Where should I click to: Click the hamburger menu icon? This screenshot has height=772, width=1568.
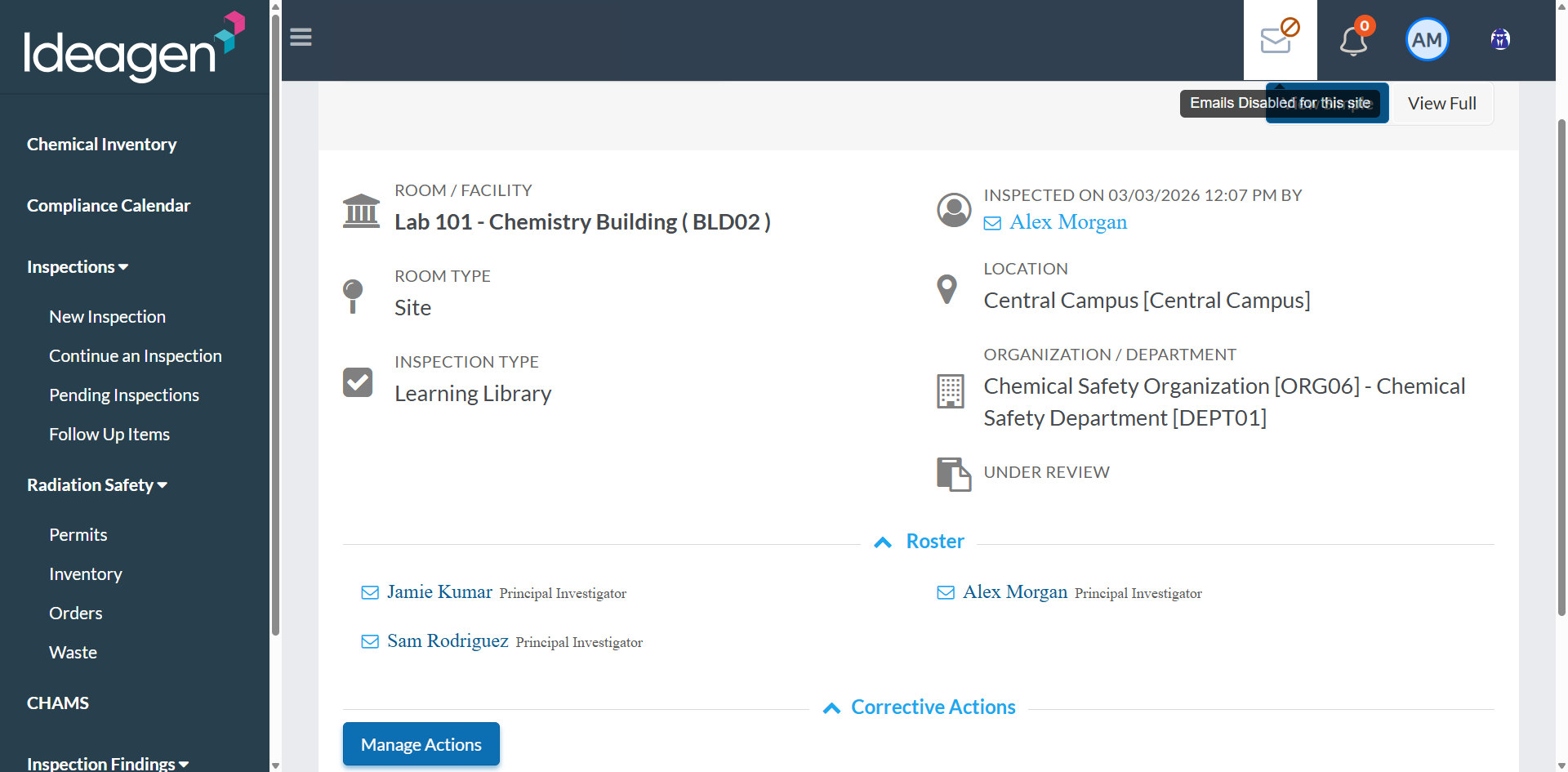coord(301,38)
